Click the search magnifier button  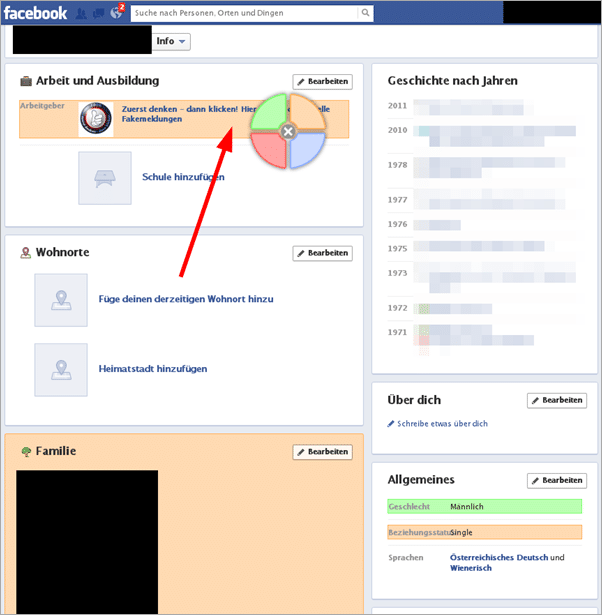click(365, 13)
